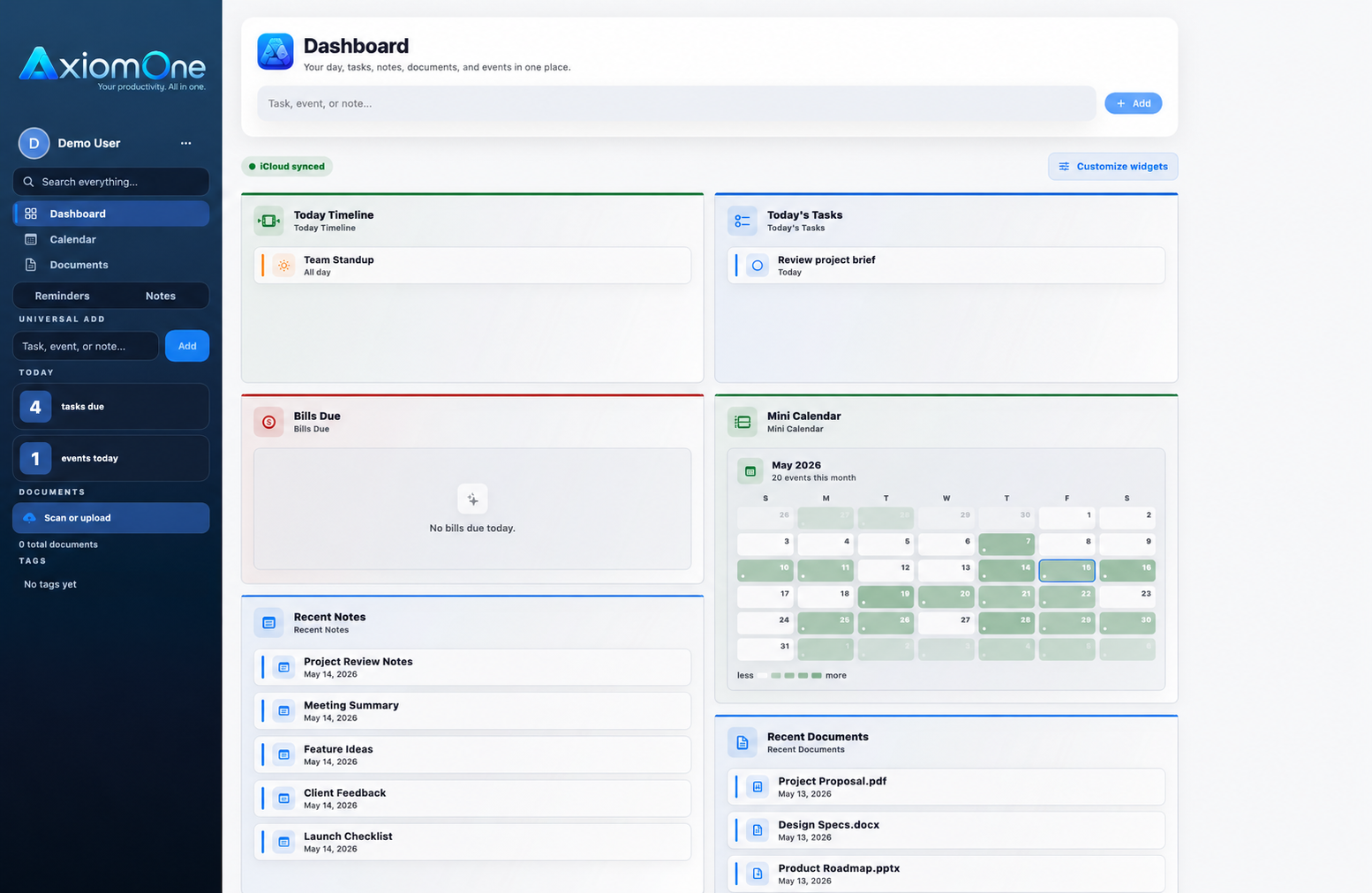This screenshot has width=1372, height=893.
Task: Open Project Proposal.pdf document
Action: point(946,787)
